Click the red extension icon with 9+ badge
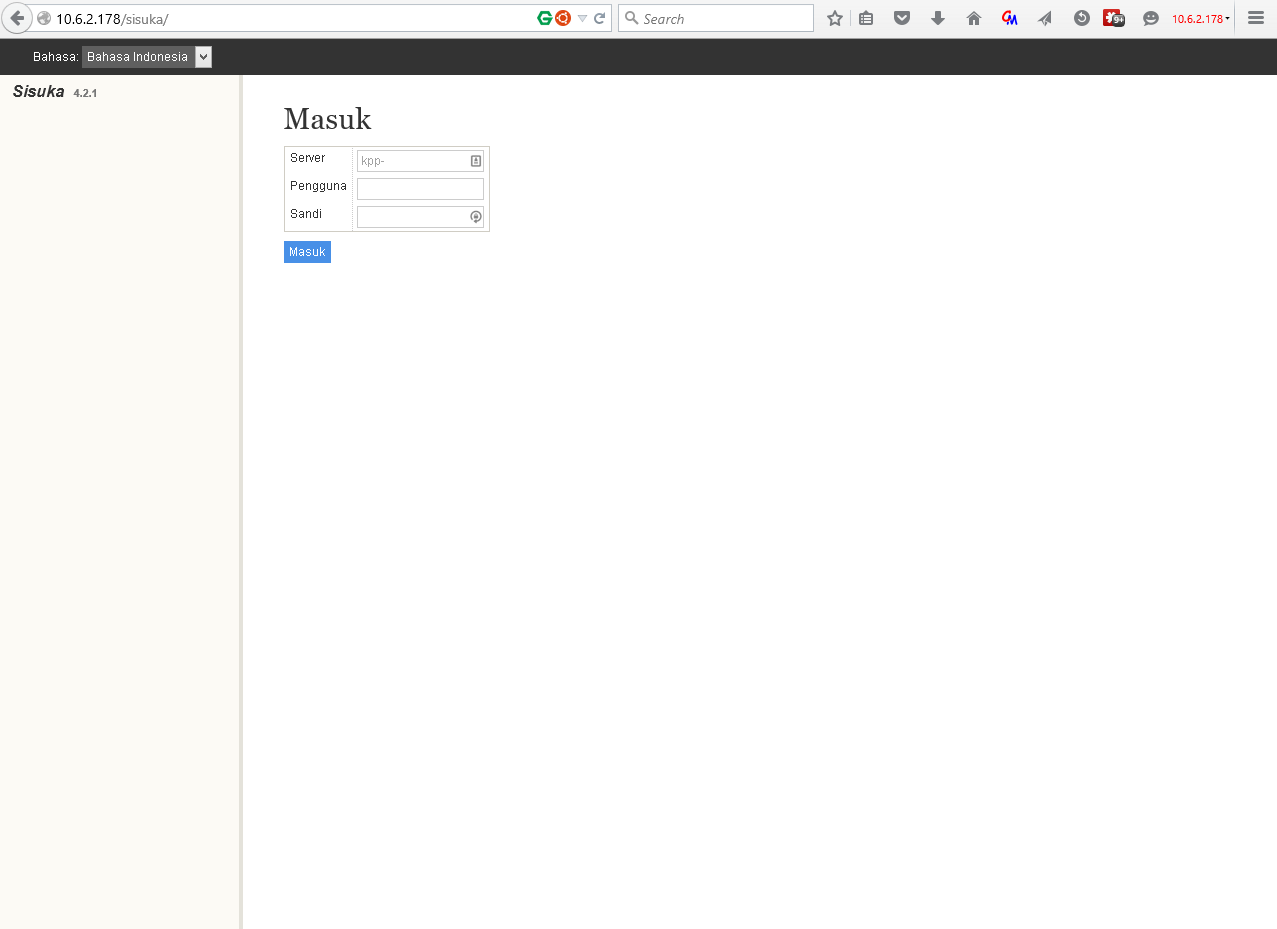 point(1114,18)
